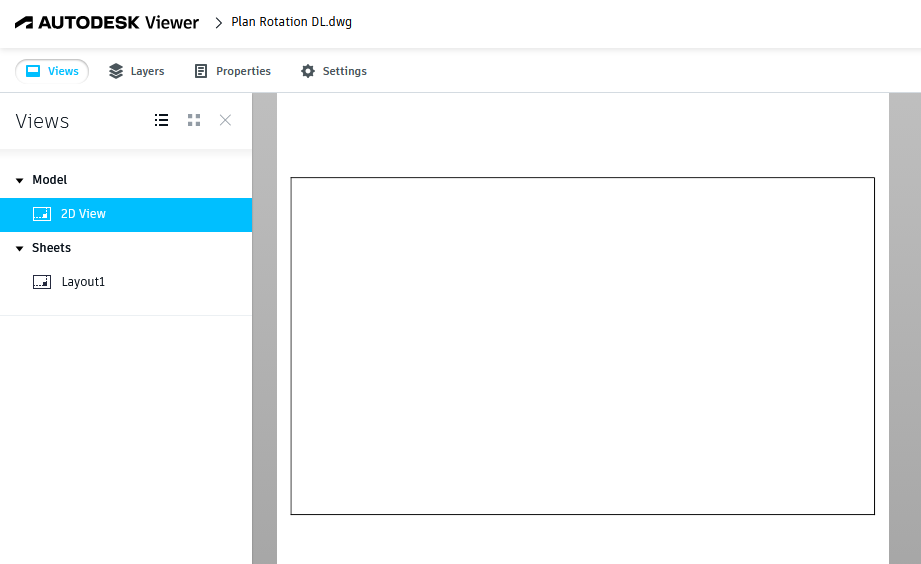Click the Settings gear icon
The width and height of the screenshot is (921, 564).
(x=308, y=71)
